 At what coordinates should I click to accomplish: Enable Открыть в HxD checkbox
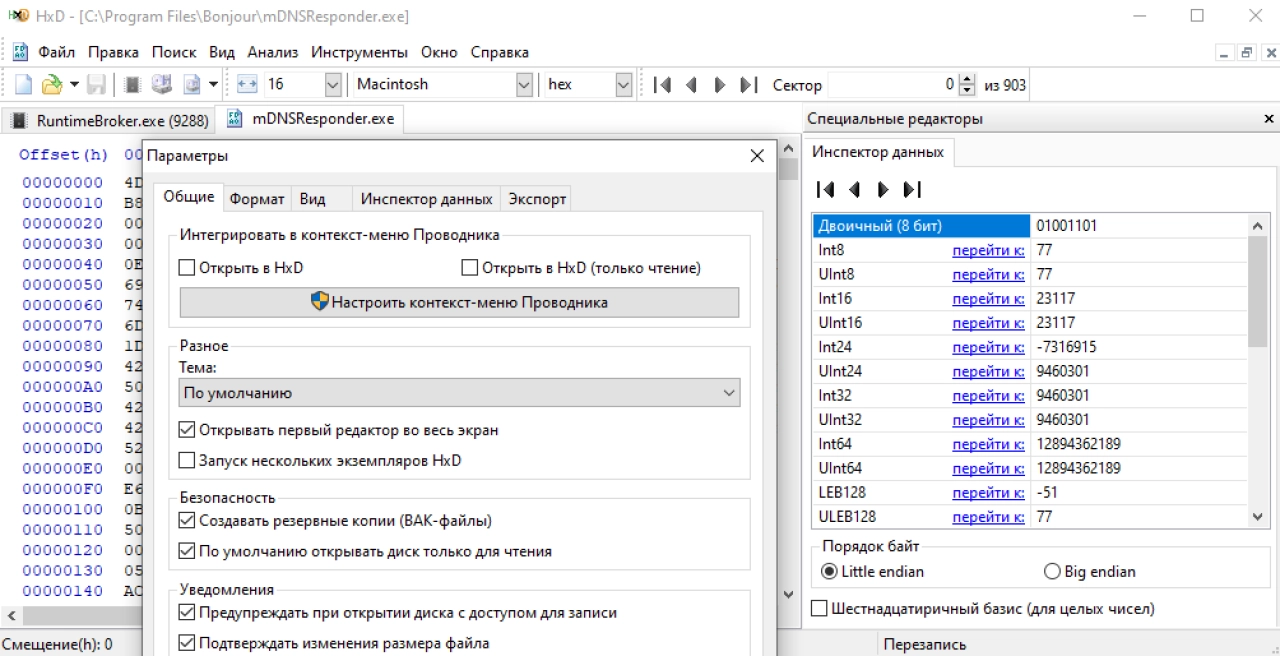click(187, 268)
